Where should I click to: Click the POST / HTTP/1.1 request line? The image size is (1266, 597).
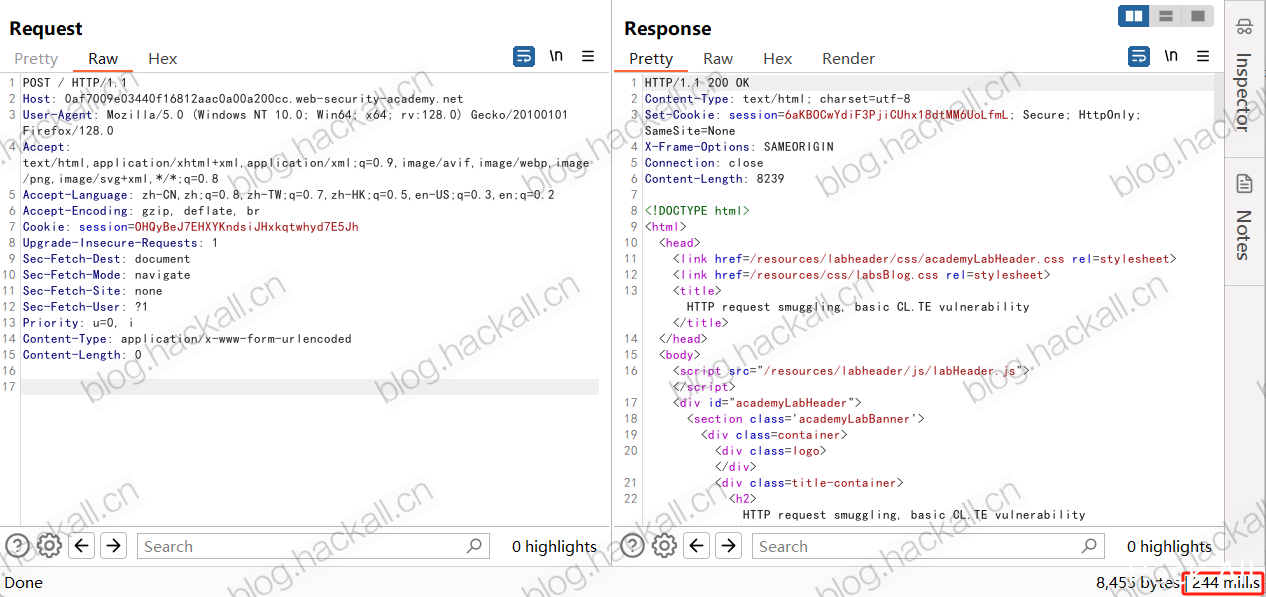point(75,83)
